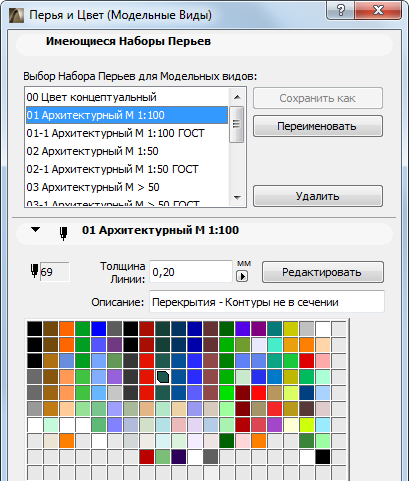
Task: Pick the pink swatch in the third row
Action: (323, 361)
